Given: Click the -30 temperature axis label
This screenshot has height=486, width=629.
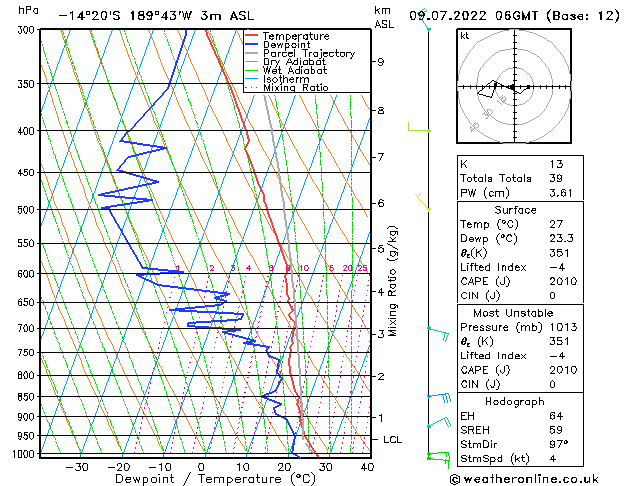Looking at the screenshot, I should pyautogui.click(x=76, y=467).
